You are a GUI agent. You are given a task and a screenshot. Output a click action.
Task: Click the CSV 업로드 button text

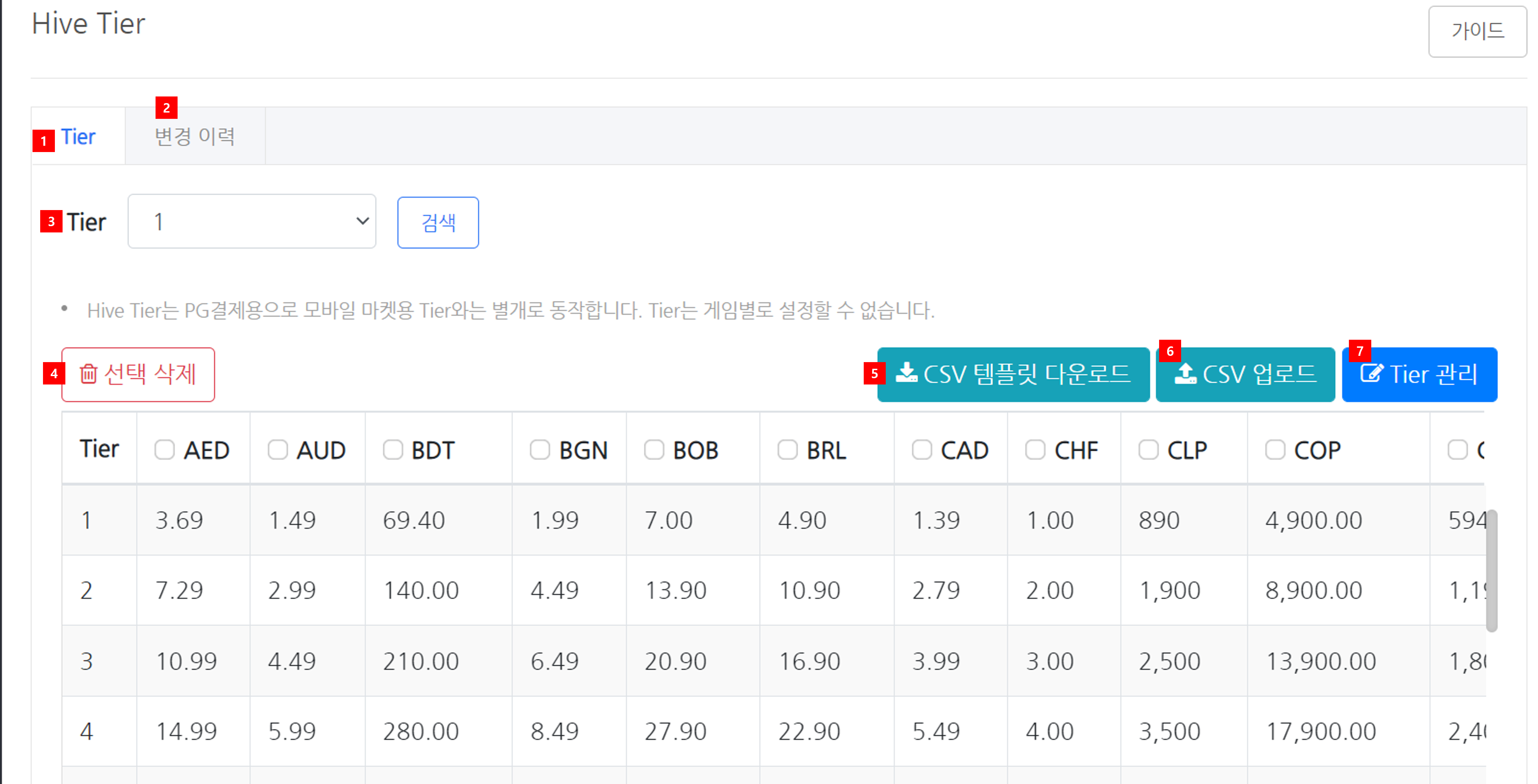pos(1259,374)
